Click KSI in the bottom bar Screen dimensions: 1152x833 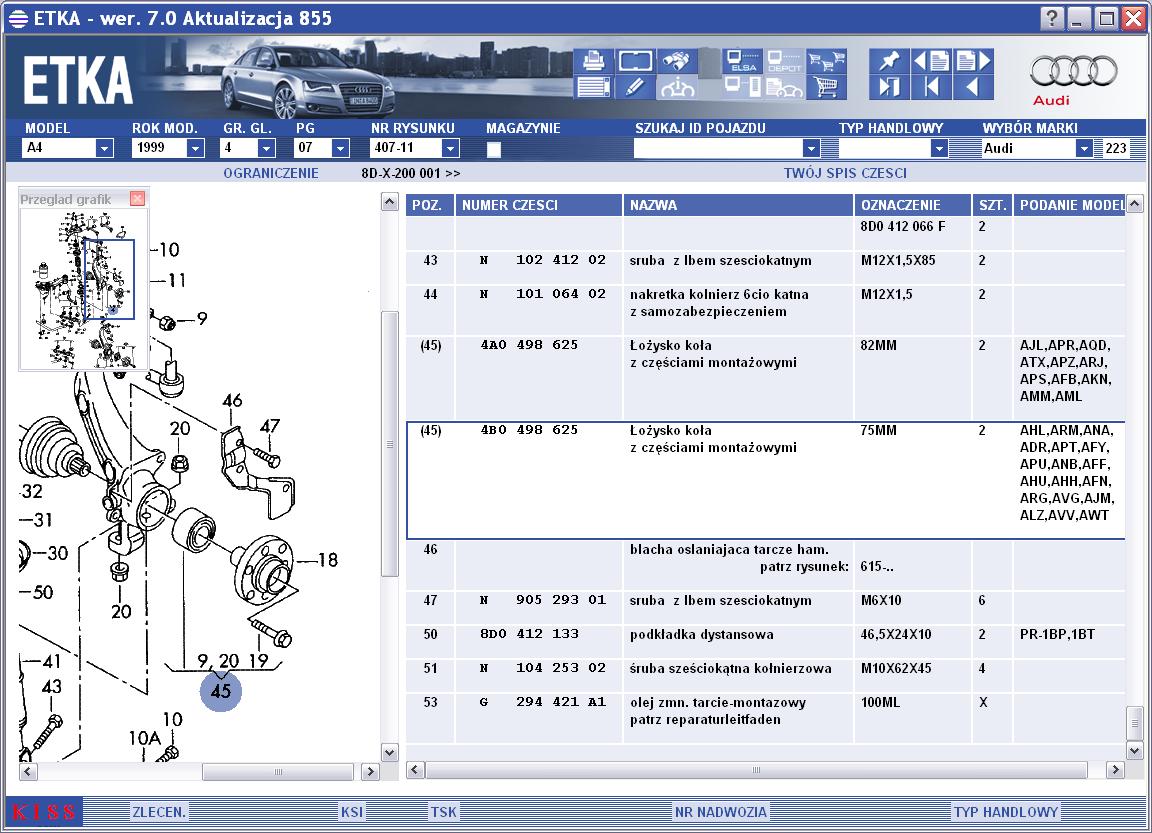pos(352,812)
